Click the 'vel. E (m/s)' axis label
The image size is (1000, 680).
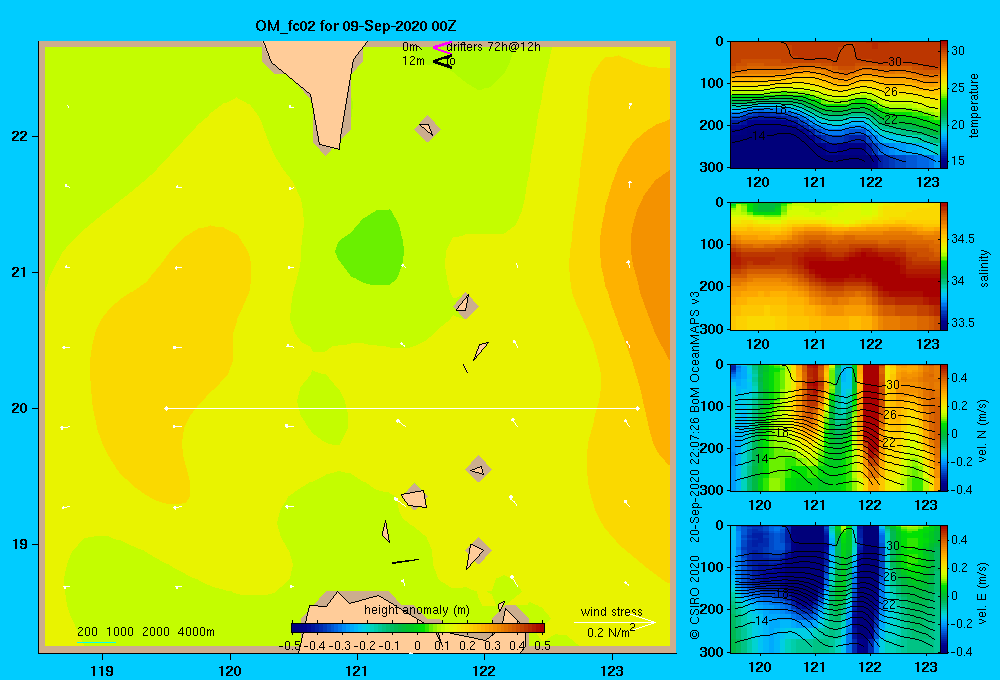click(982, 593)
